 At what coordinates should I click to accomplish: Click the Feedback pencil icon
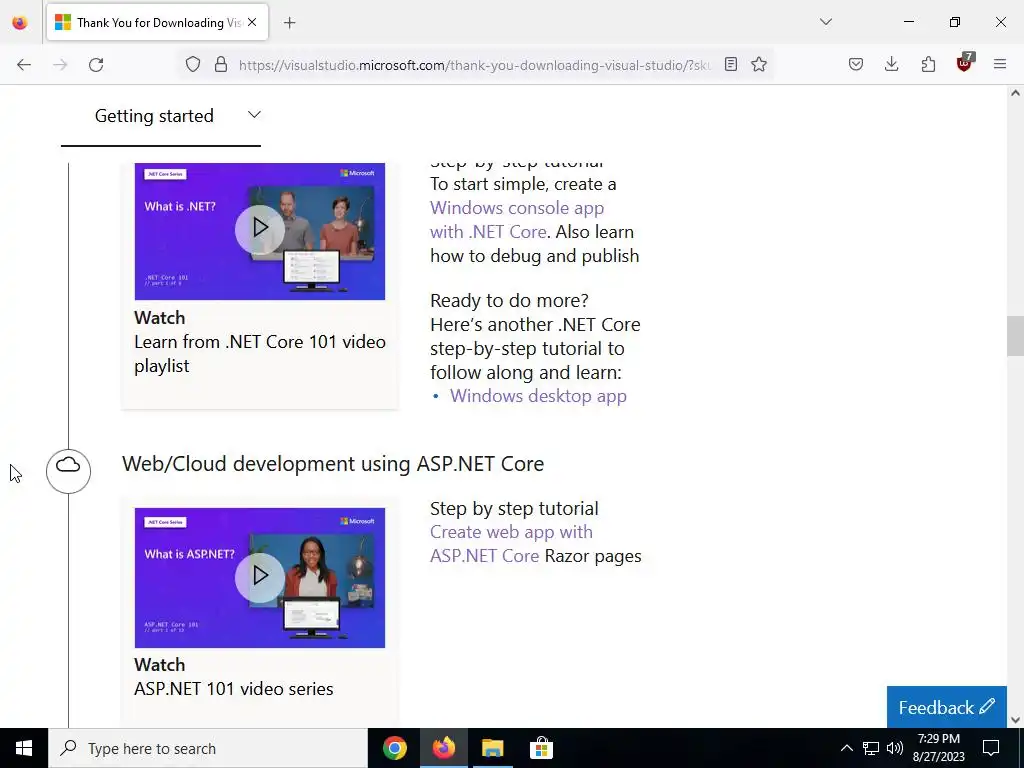point(987,706)
